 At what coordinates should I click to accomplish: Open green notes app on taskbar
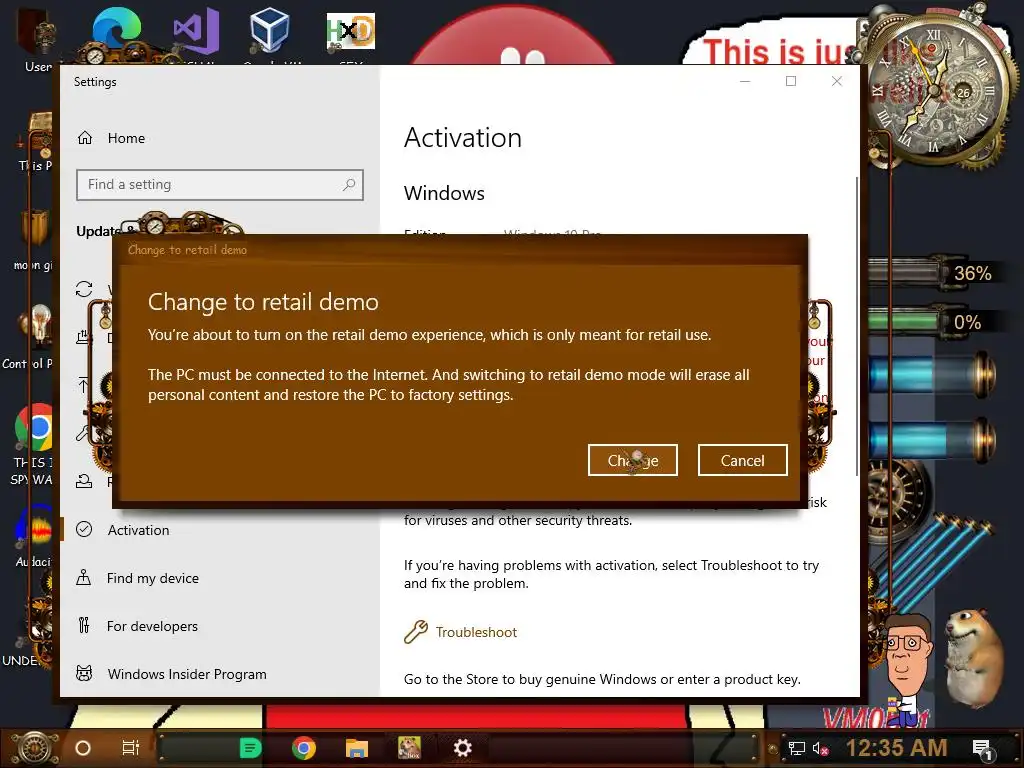[x=250, y=748]
